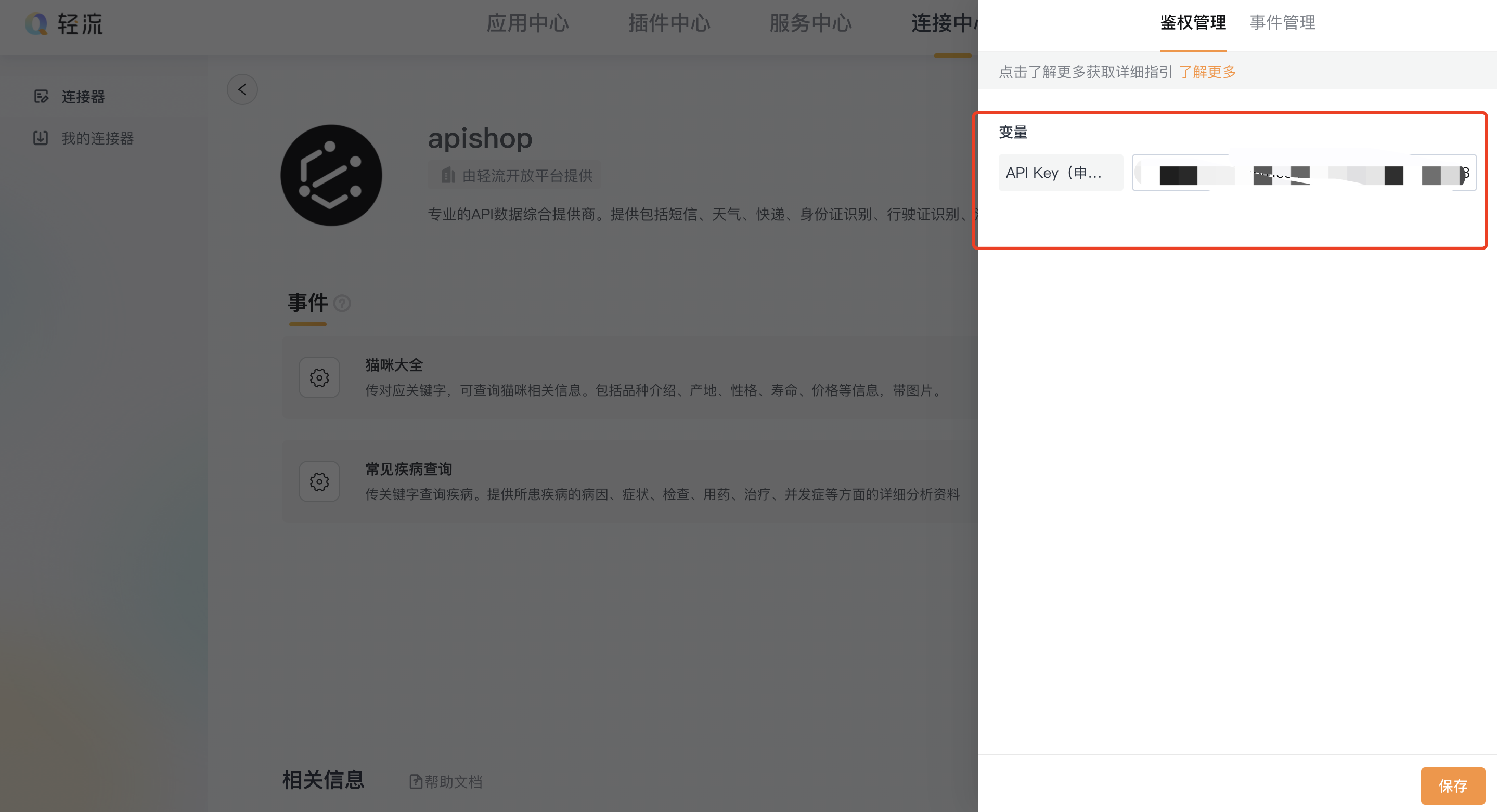
Task: Click the gear icon for 猫咪大全
Action: 319,377
